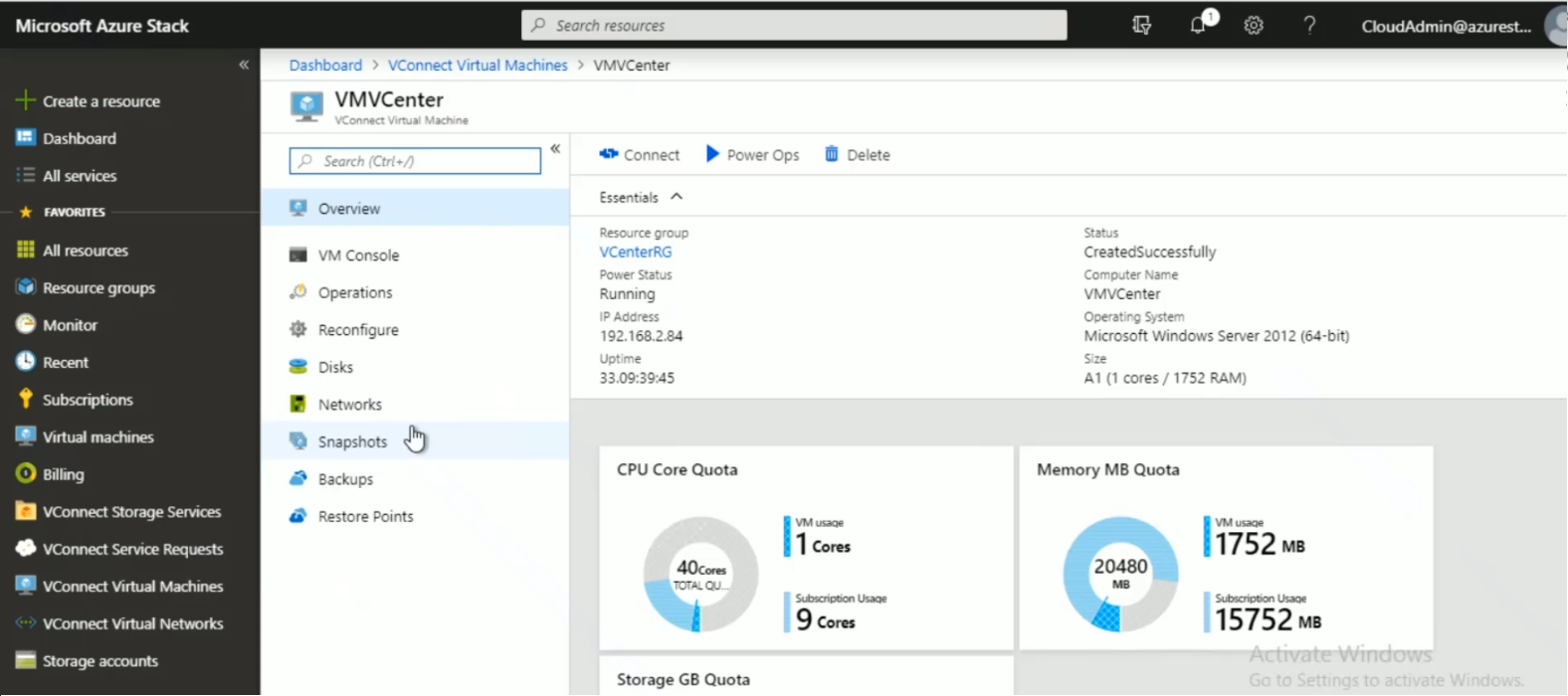Click the Reconfigure gear icon
The image size is (1568, 696).
pyautogui.click(x=297, y=329)
